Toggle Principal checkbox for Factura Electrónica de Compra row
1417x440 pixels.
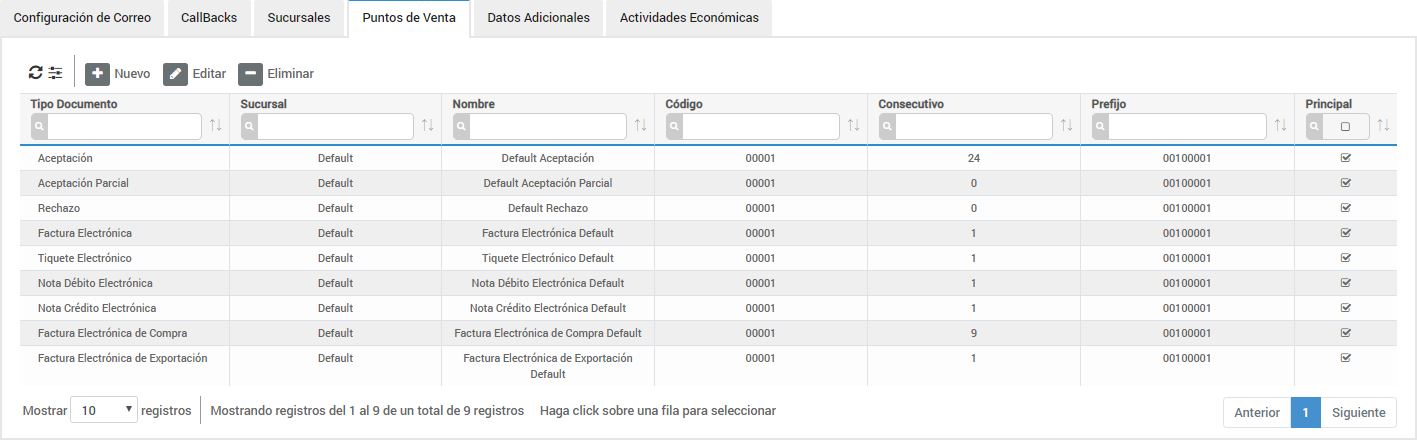click(x=1345, y=333)
